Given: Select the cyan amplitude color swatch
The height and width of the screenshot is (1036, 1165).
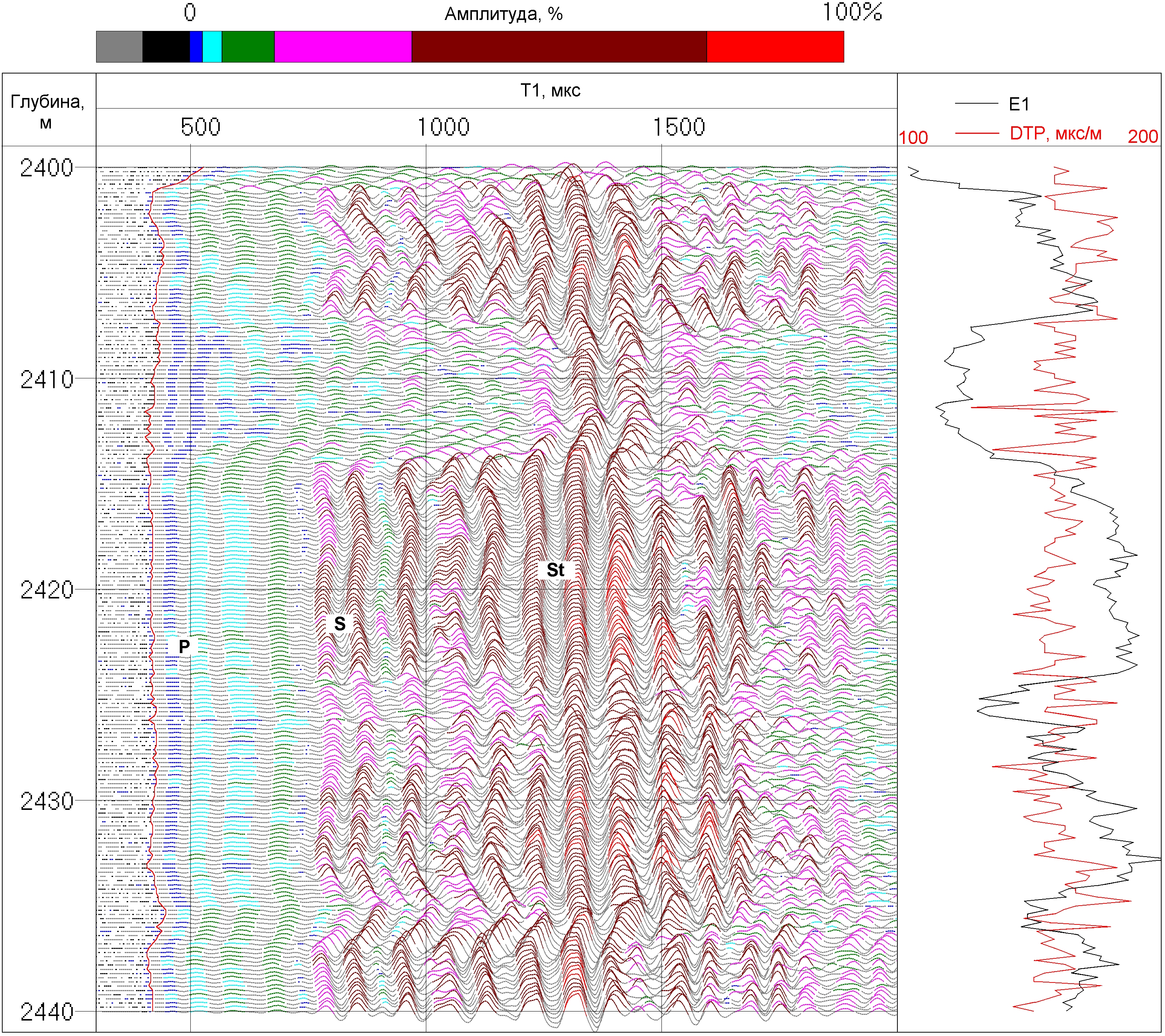Looking at the screenshot, I should click(x=212, y=47).
